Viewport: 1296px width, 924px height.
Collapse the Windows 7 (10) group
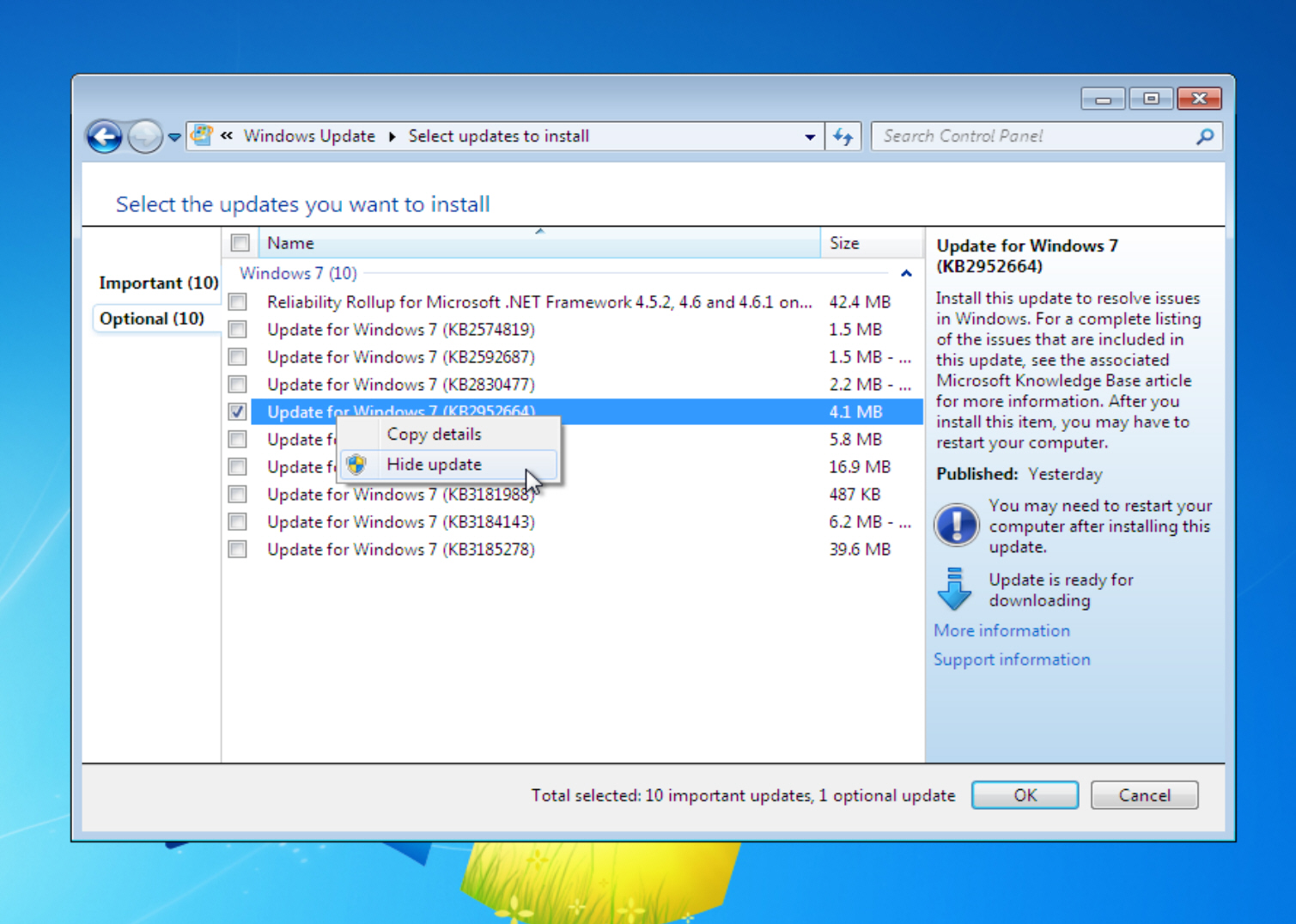click(x=906, y=273)
